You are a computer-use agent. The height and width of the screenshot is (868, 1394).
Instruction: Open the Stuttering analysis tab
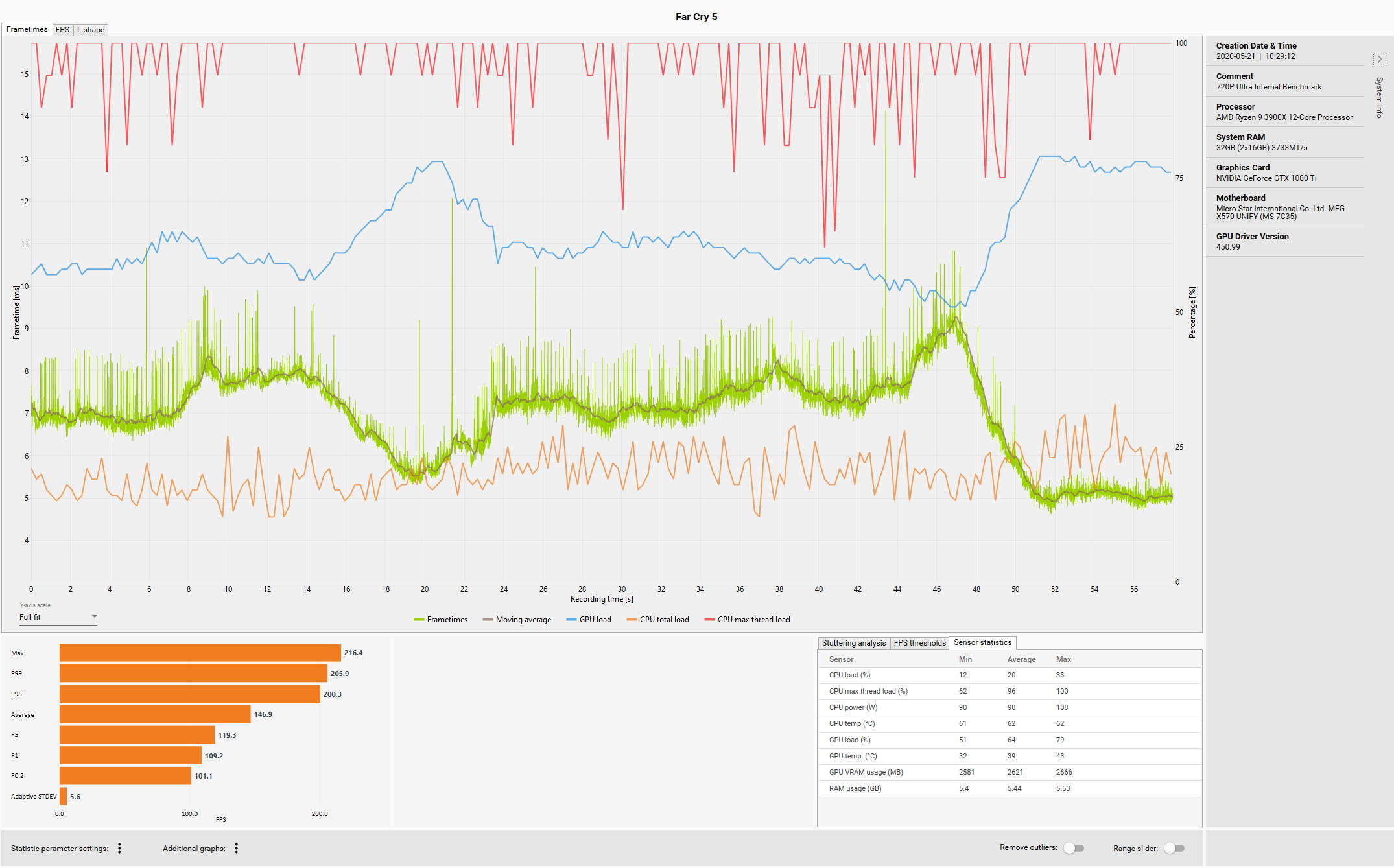click(x=853, y=643)
